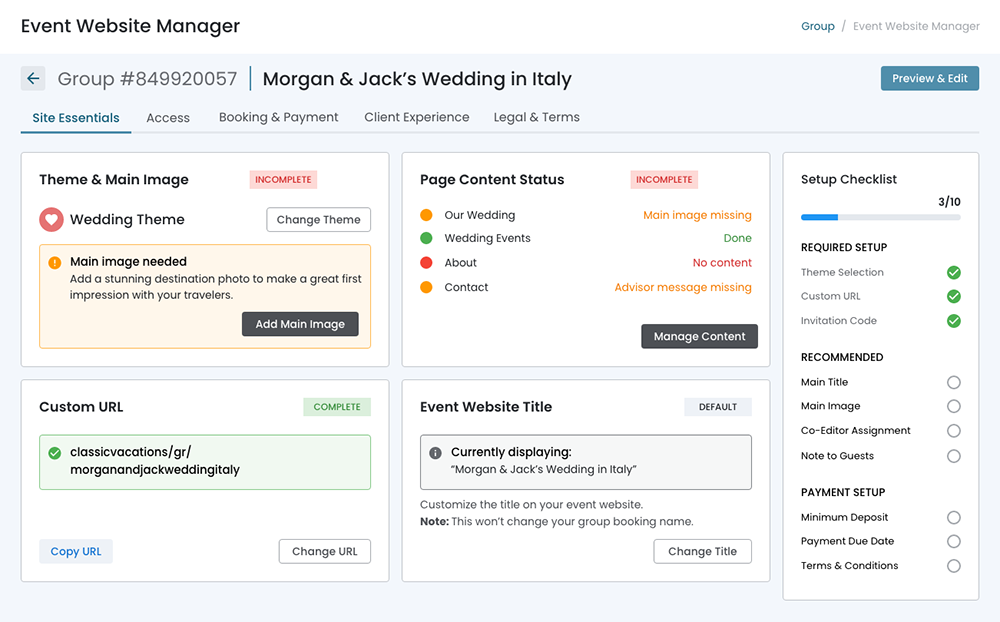Click the info icon beside Currently displaying

coord(435,453)
